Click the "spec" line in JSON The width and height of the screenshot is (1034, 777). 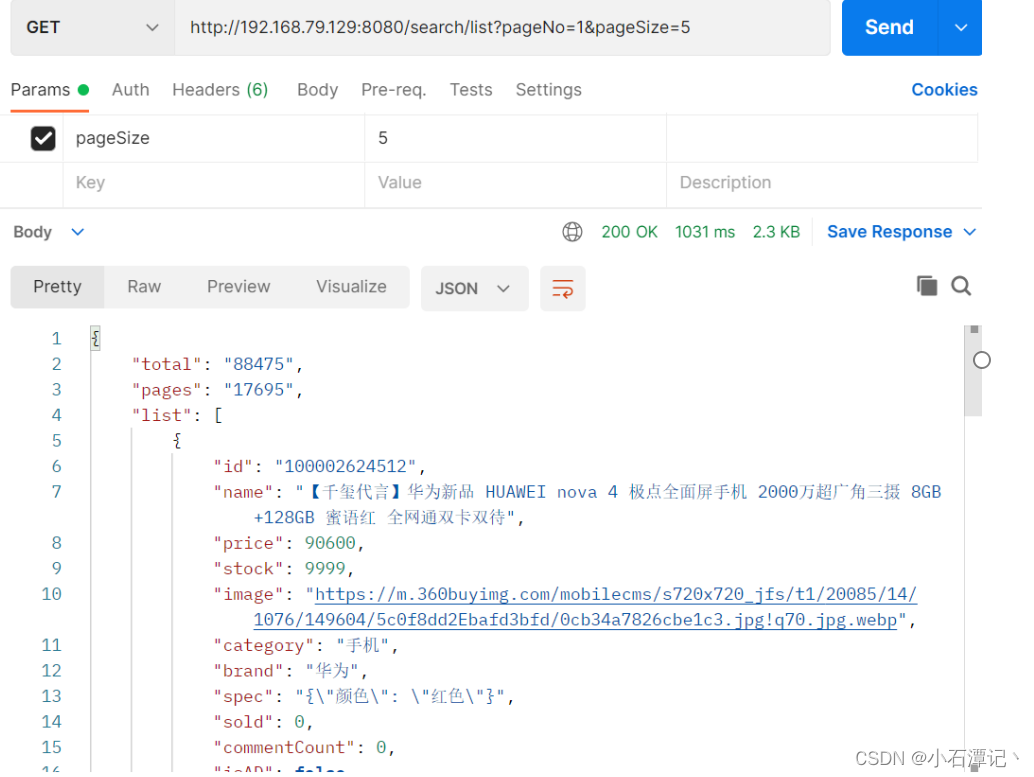pos(363,697)
